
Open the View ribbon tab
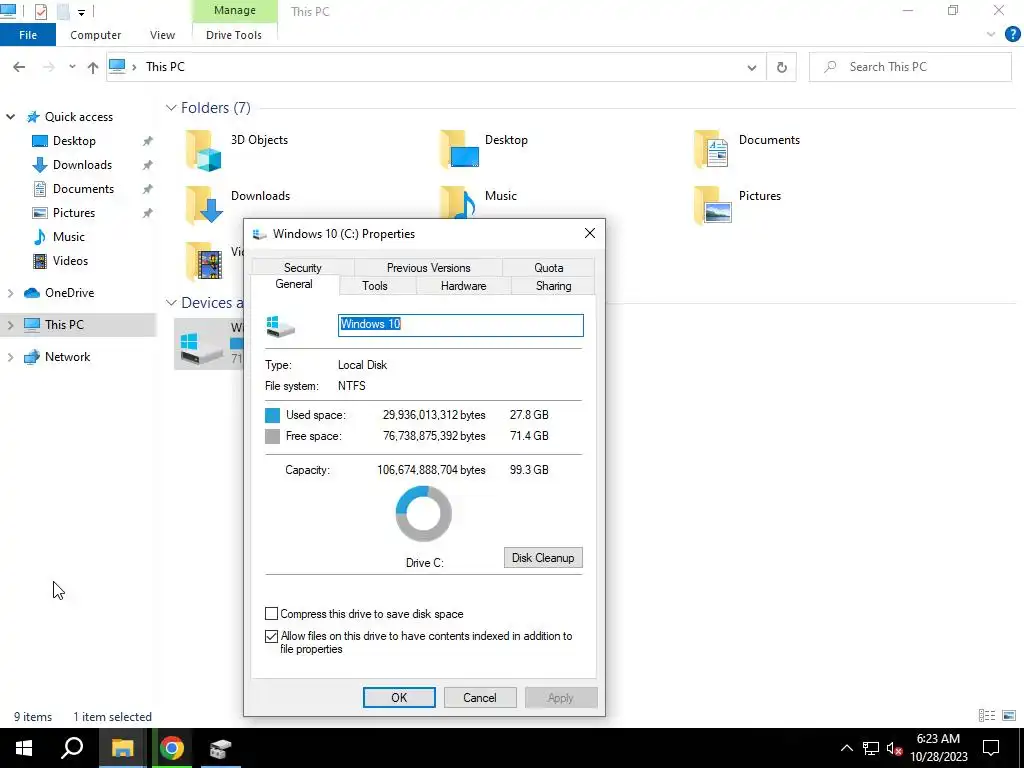click(162, 35)
